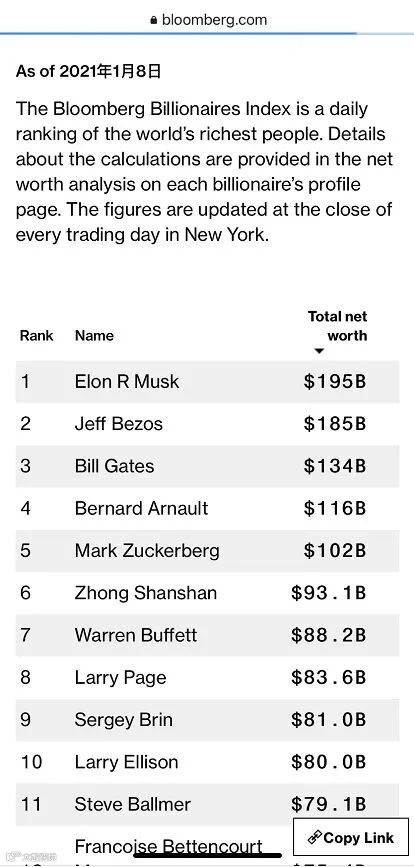414x867 pixels.
Task: Click the lock icon beside bloomberg.com
Action: (x=153, y=20)
